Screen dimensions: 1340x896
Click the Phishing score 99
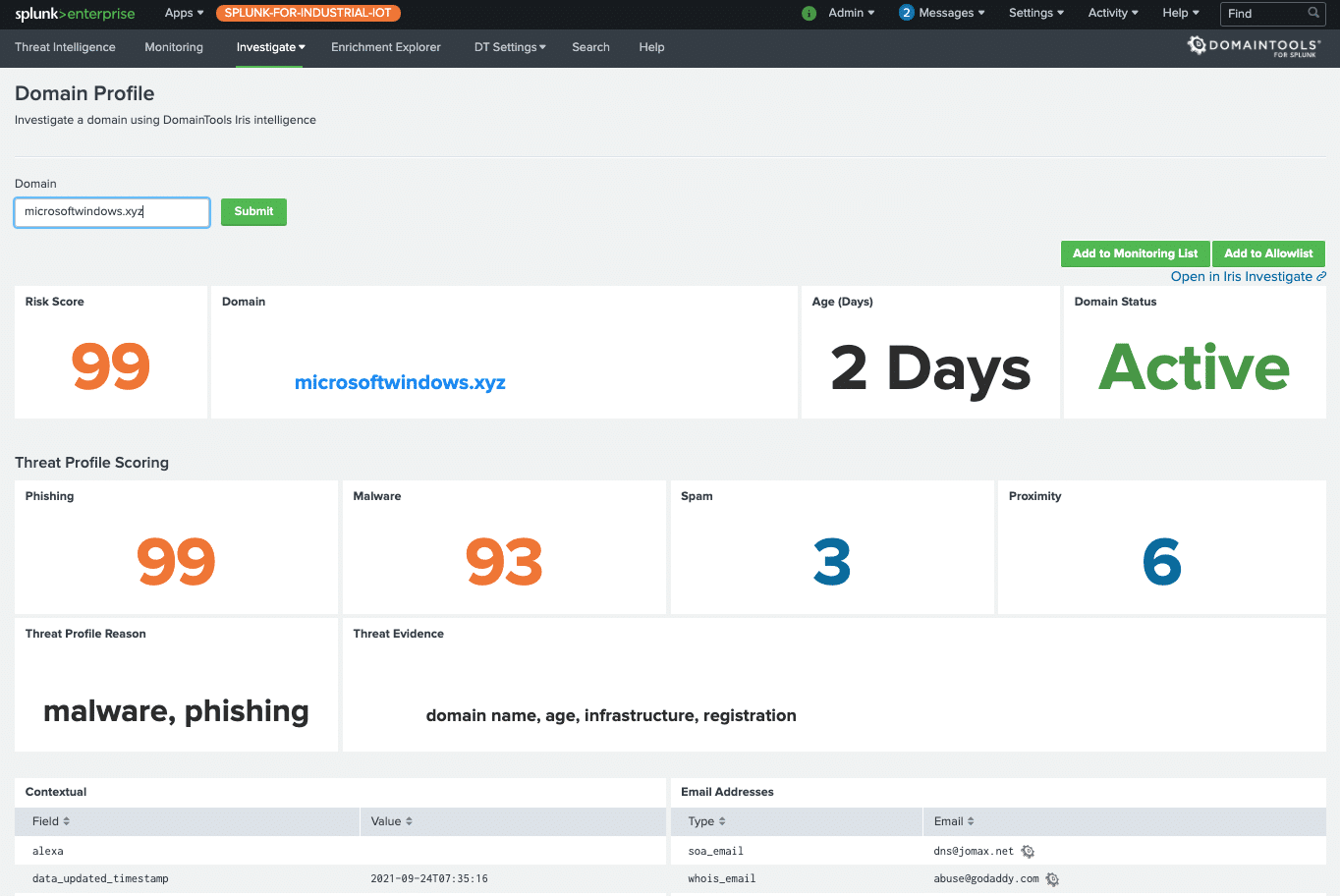click(176, 562)
